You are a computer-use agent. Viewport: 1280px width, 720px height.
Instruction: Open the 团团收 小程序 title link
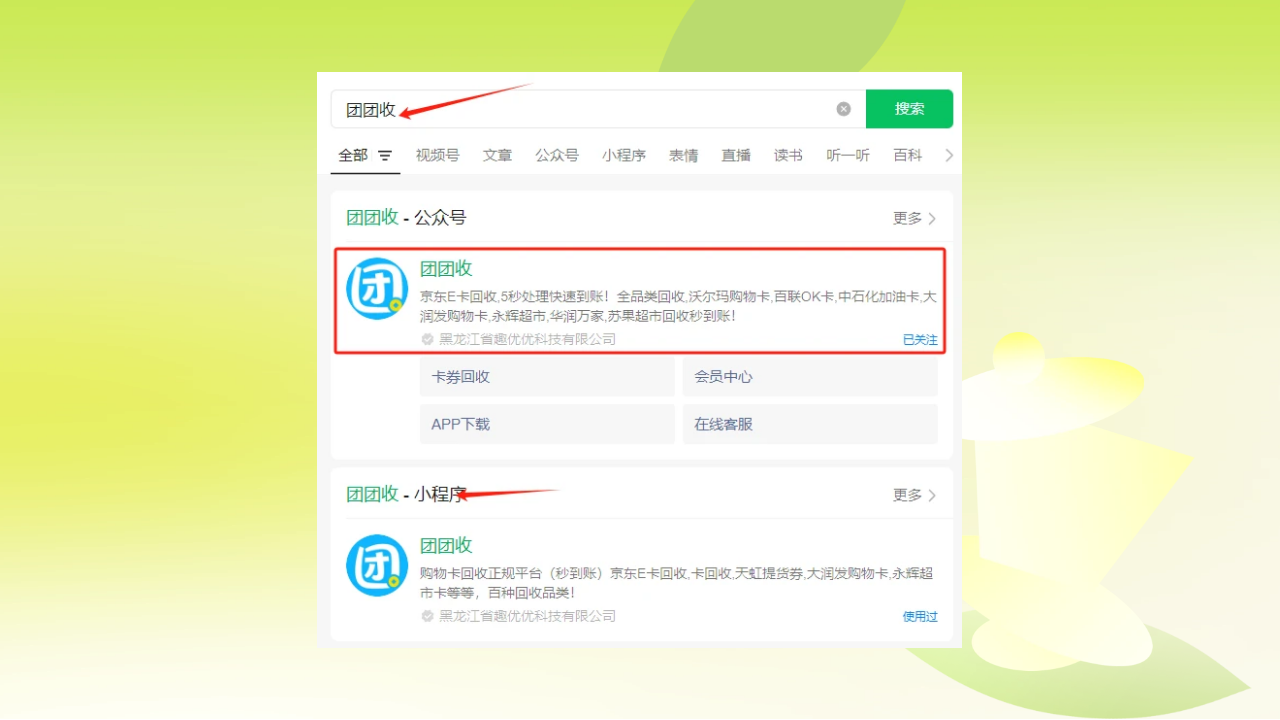pos(446,545)
